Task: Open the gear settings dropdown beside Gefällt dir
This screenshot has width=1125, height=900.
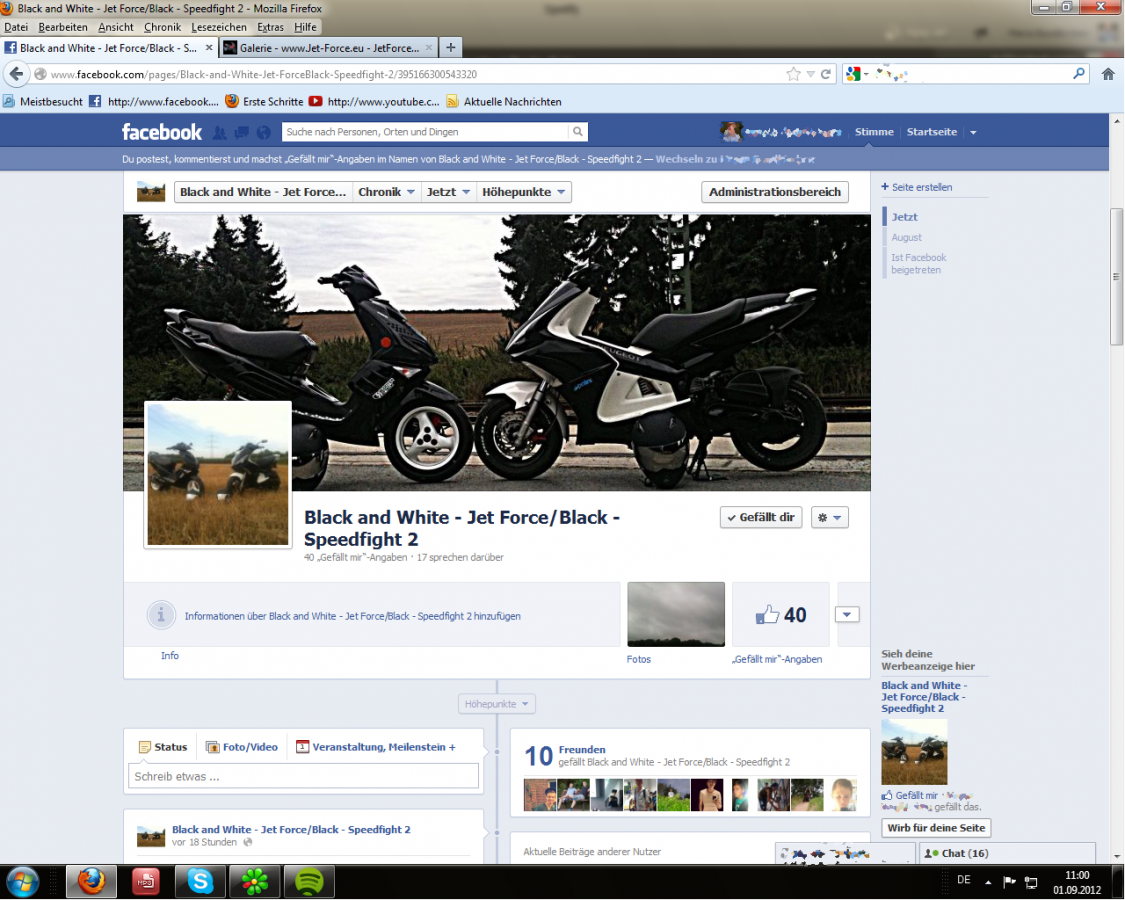Action: [829, 517]
